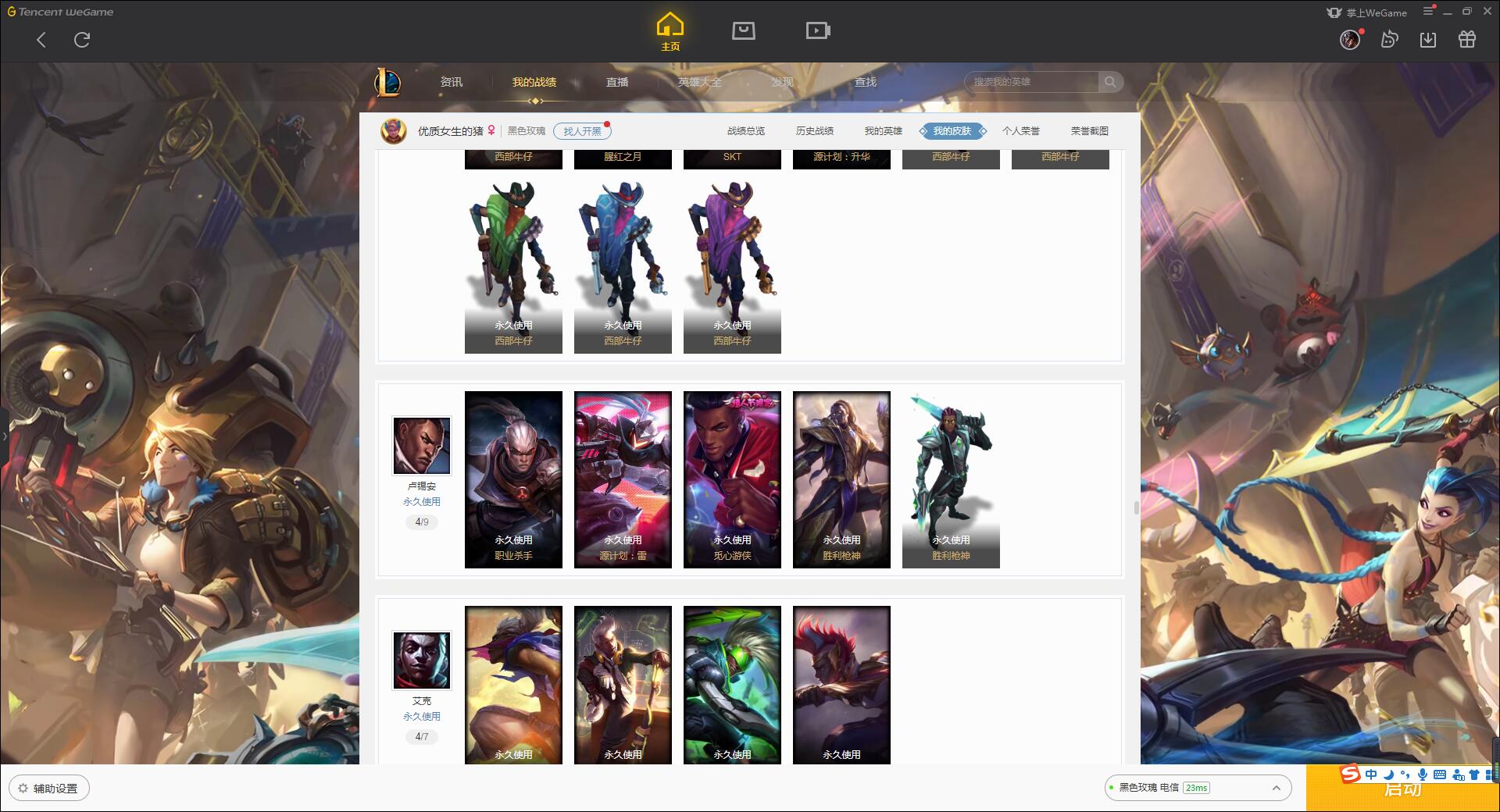
Task: Open the soft keyboard icon in IME toolbar
Action: tap(1440, 775)
